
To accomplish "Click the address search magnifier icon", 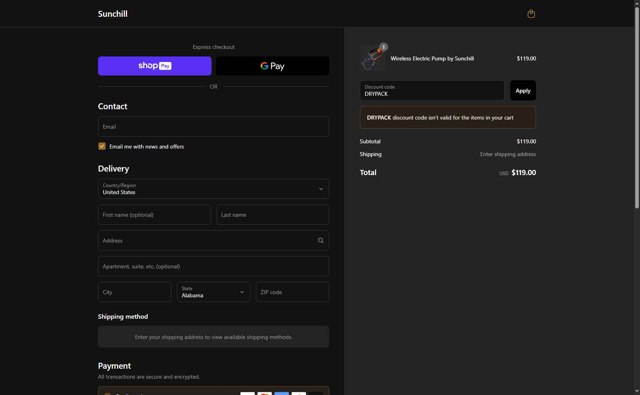I will tap(321, 240).
